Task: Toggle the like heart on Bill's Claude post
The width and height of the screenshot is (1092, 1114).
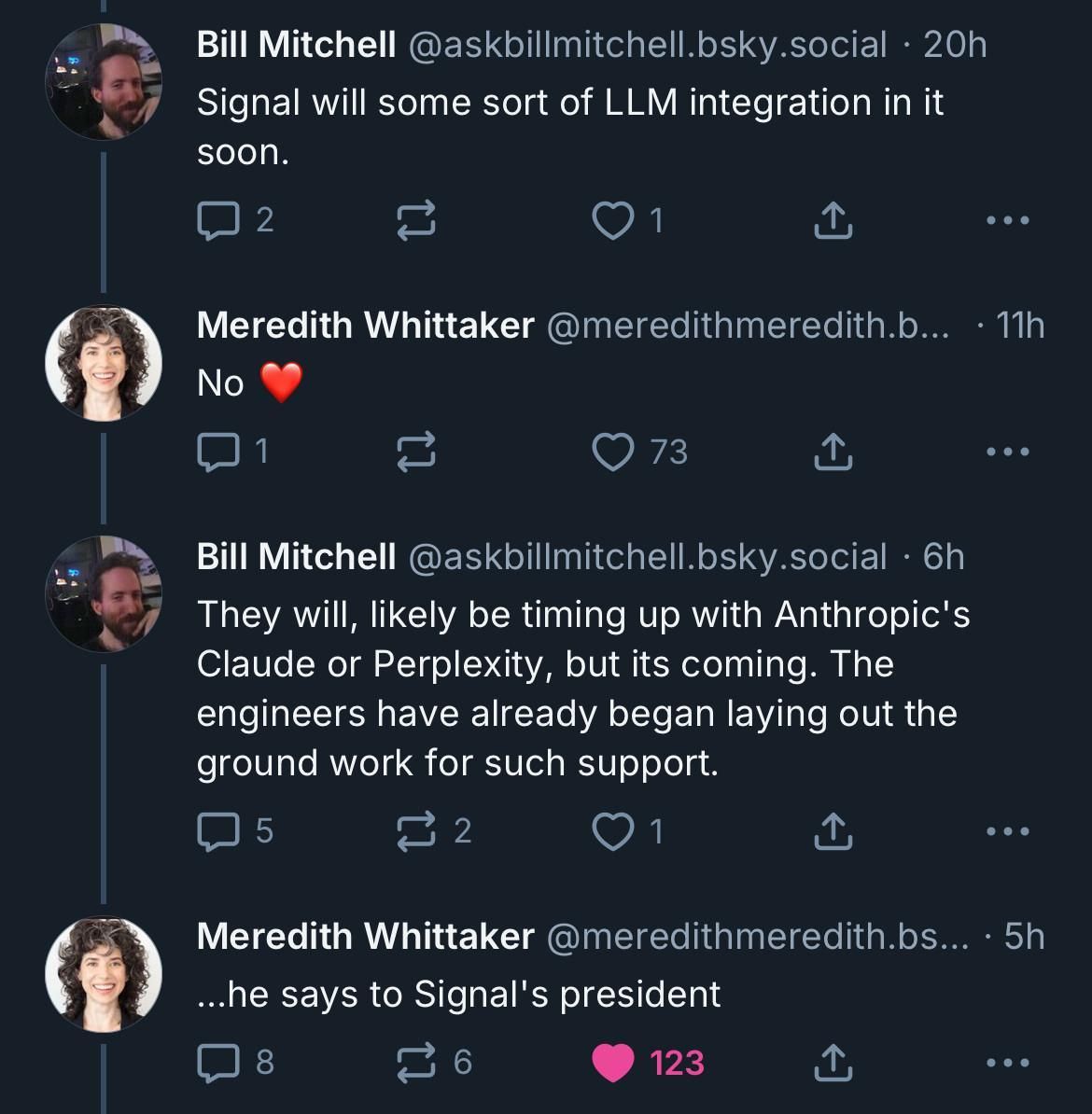Action: tap(615, 831)
